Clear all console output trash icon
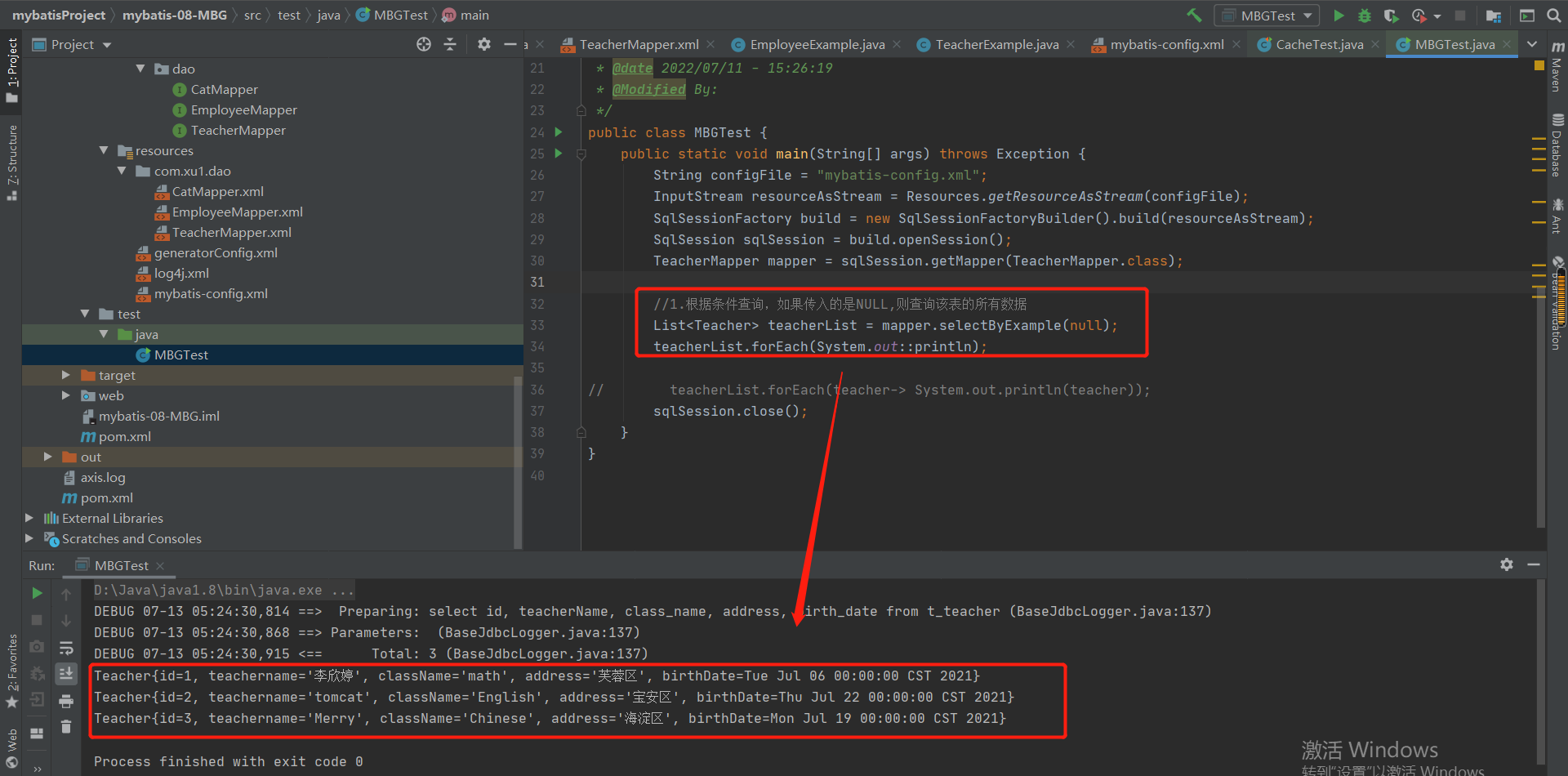1568x776 pixels. [66, 726]
